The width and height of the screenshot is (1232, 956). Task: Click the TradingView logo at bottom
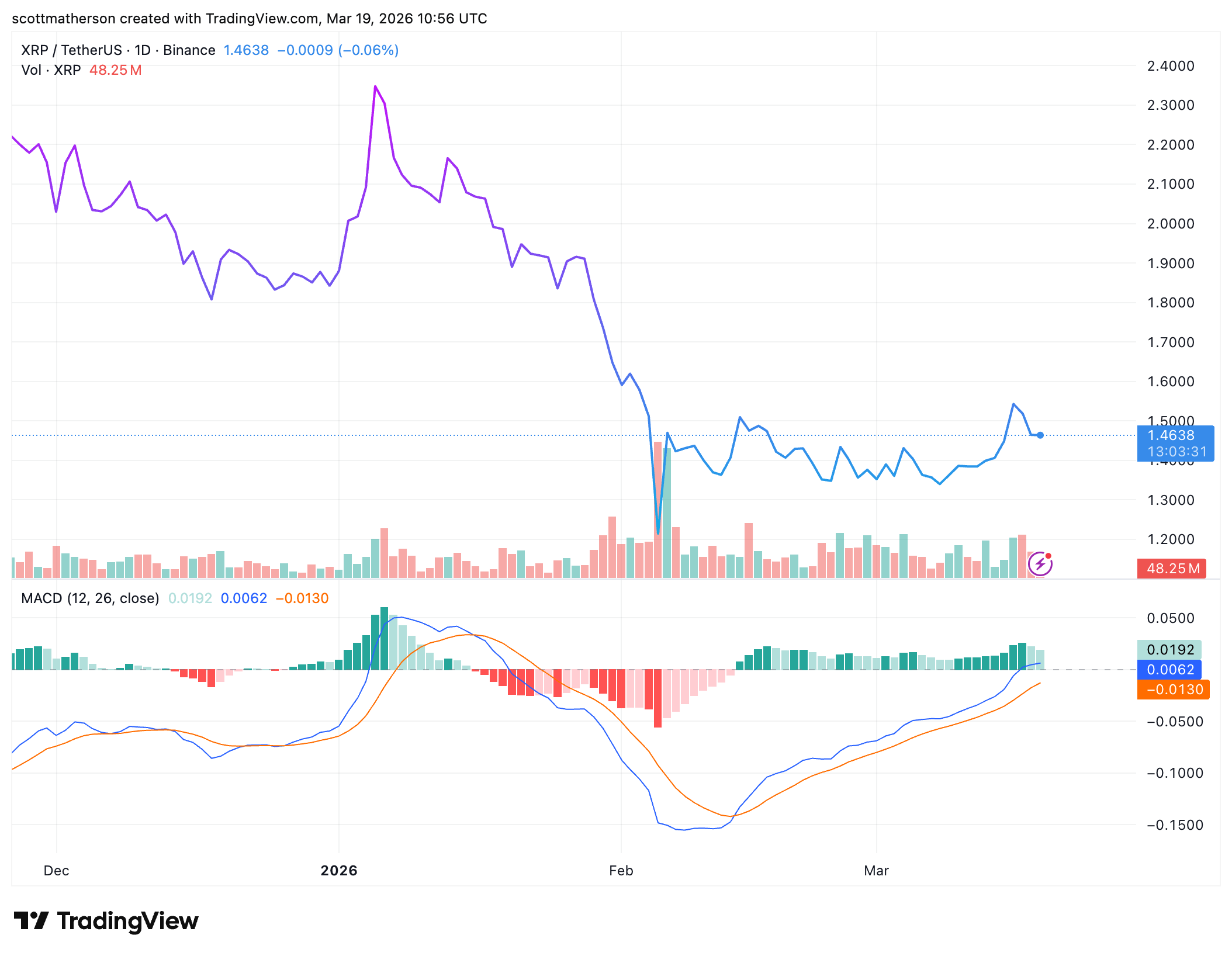106,921
